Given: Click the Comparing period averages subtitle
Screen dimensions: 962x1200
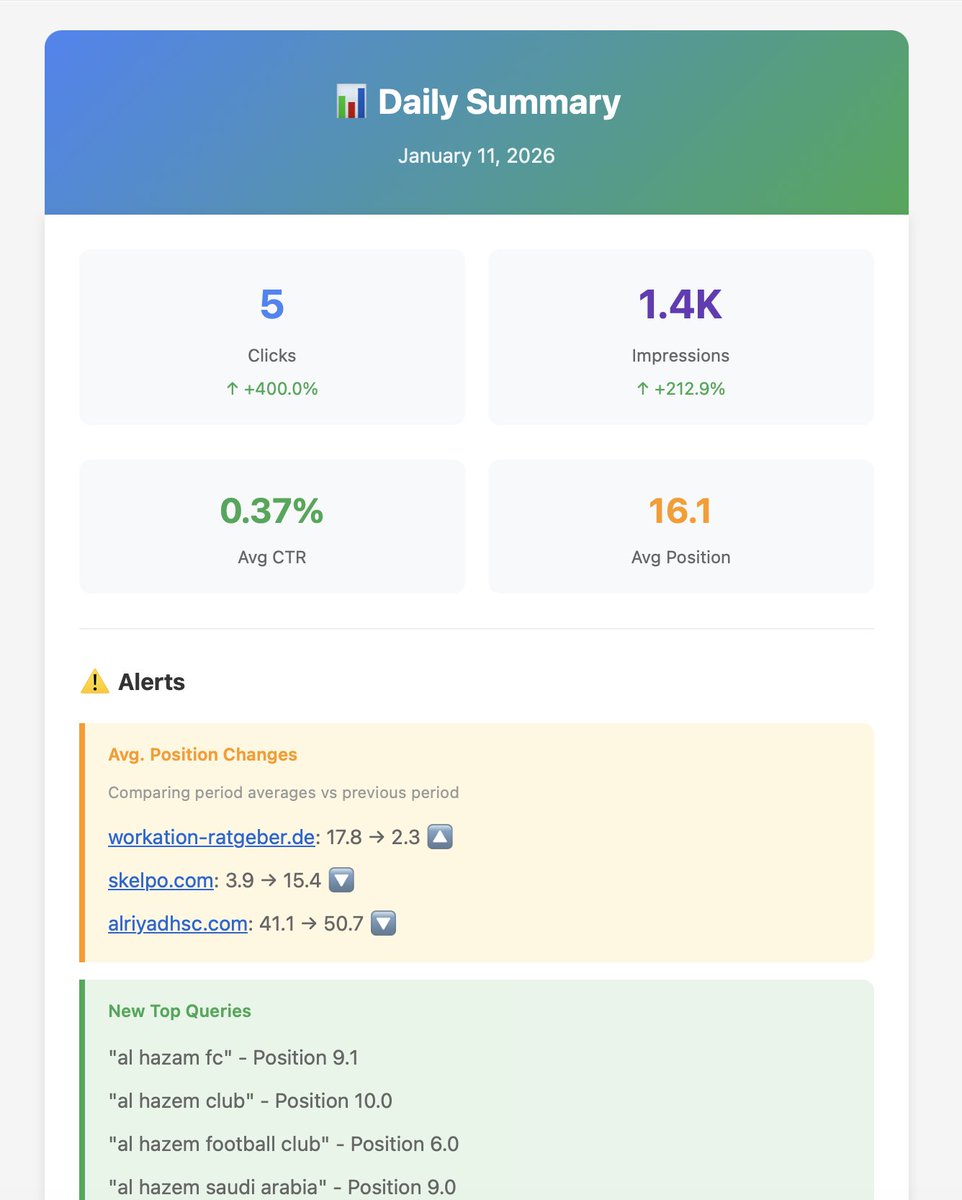Looking at the screenshot, I should 284,792.
